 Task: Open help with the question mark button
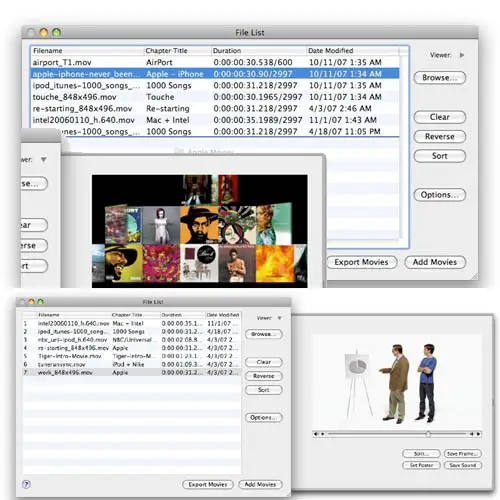[26, 484]
